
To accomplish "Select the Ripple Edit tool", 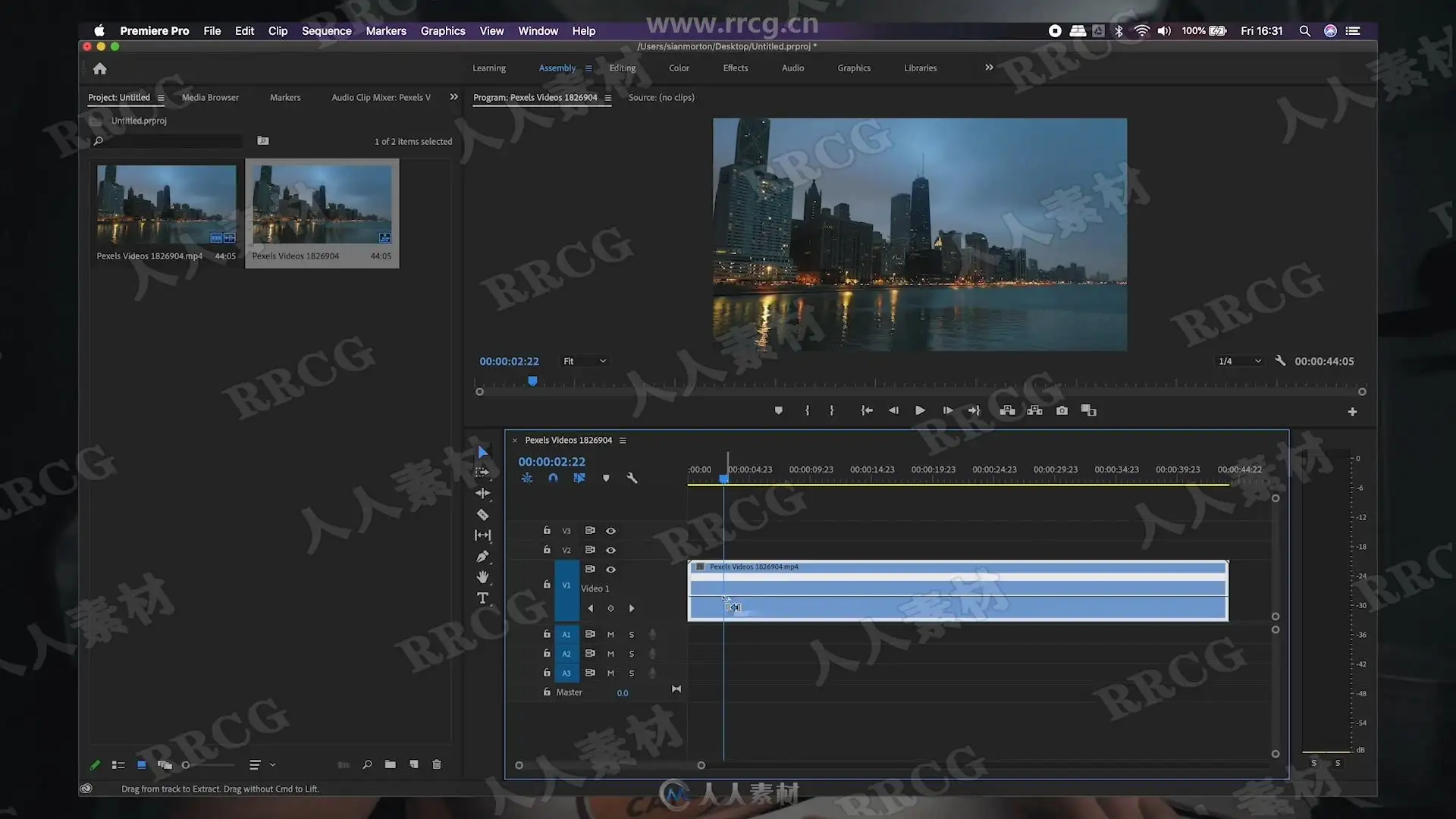I will 482,494.
